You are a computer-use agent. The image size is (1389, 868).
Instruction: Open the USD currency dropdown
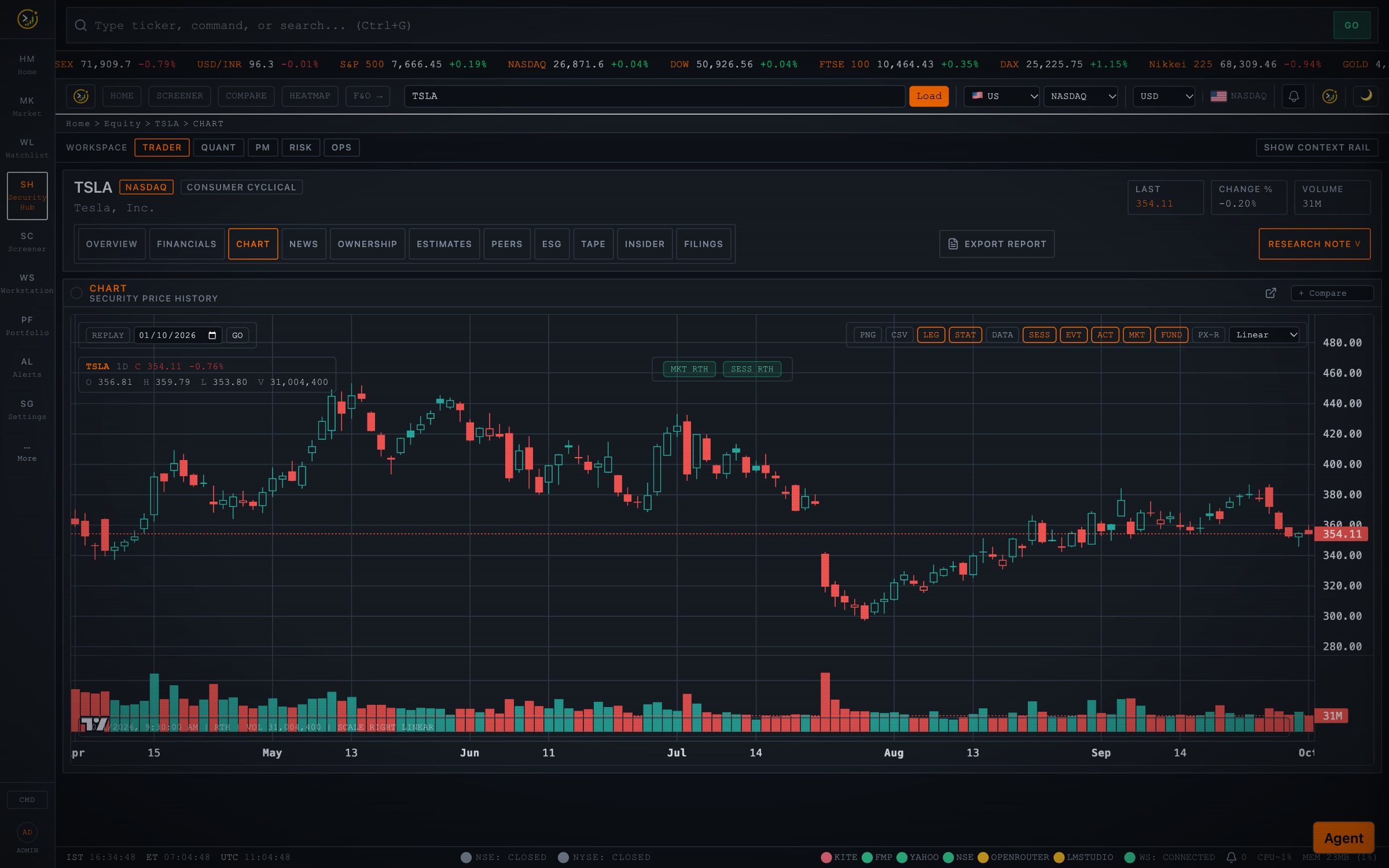tap(1164, 96)
